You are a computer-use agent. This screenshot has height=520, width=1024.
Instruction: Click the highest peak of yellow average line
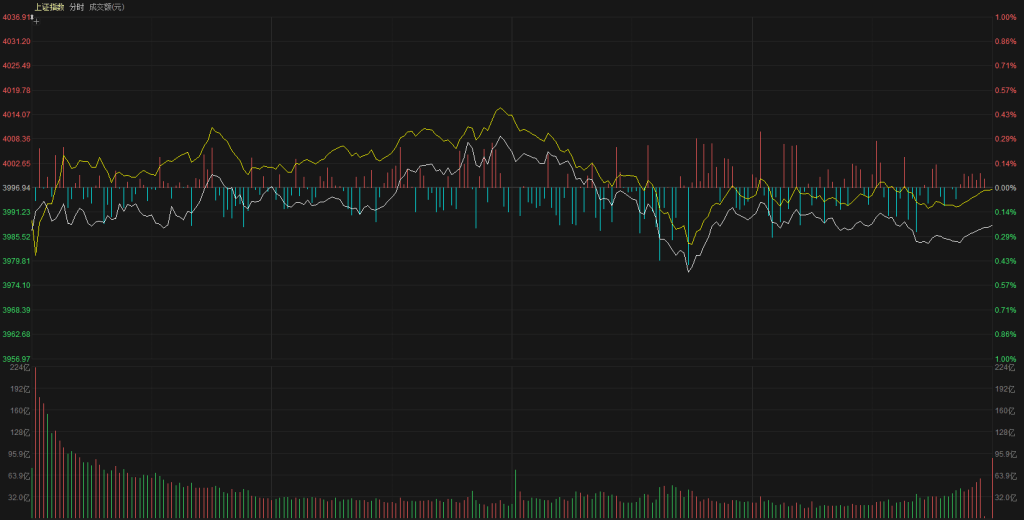coord(499,109)
